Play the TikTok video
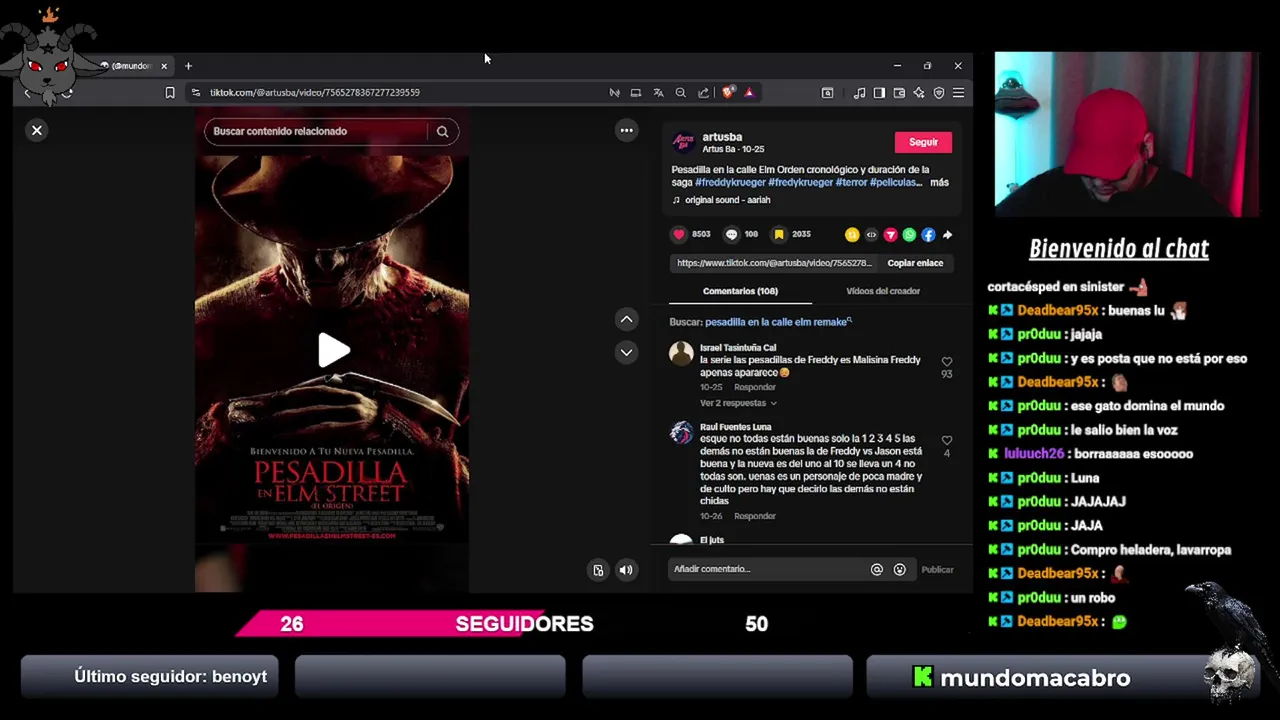This screenshot has height=720, width=1280. tap(333, 350)
